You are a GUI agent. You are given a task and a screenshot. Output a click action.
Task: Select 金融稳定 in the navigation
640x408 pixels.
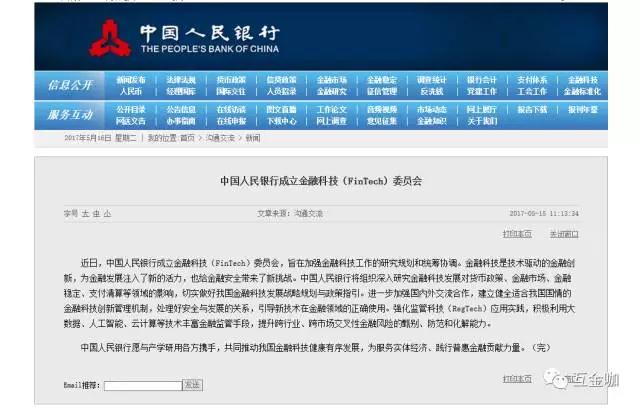click(x=382, y=80)
